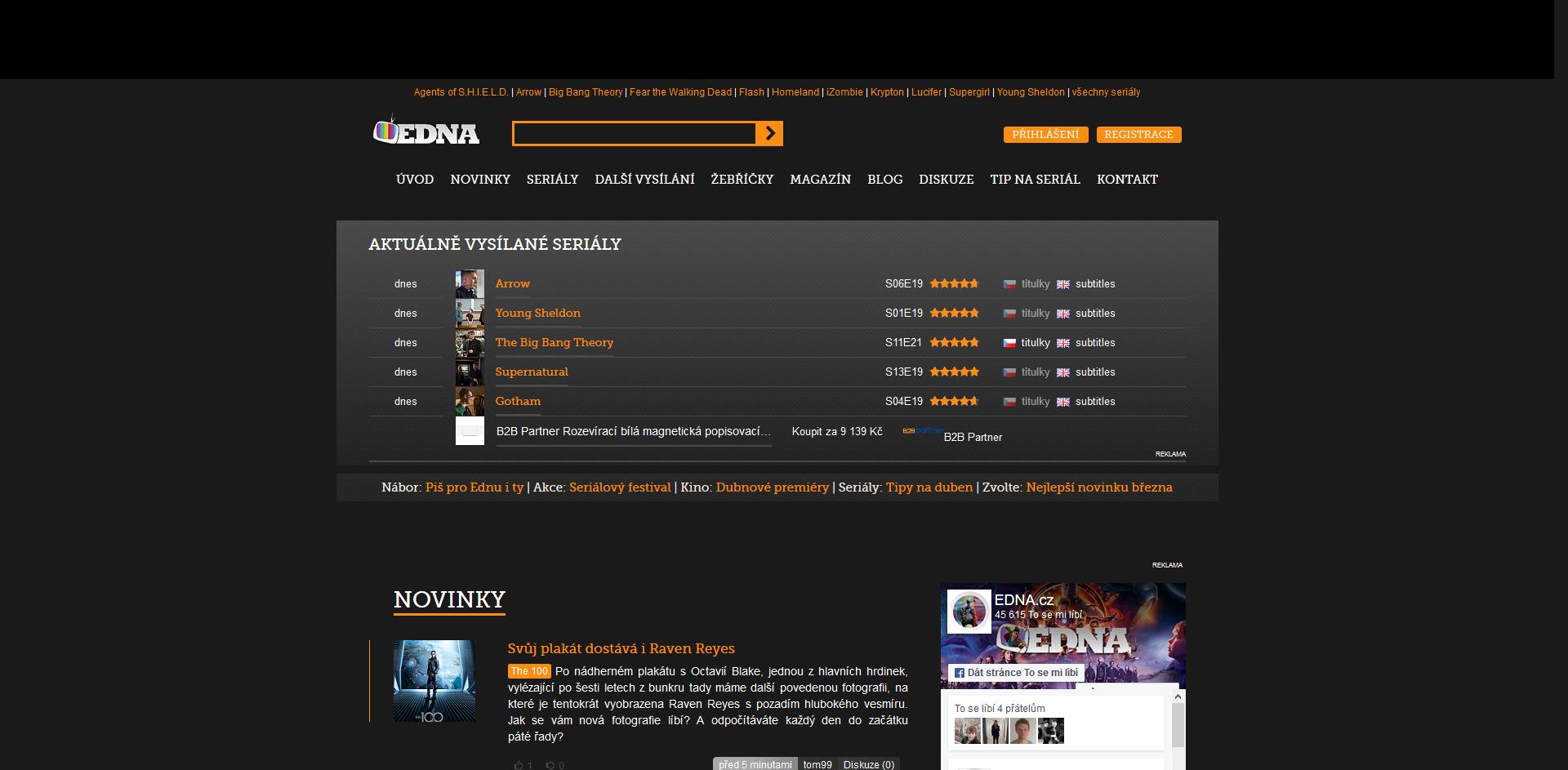
Task: Click the Czech flag in the Gotham row
Action: [x=1009, y=402]
